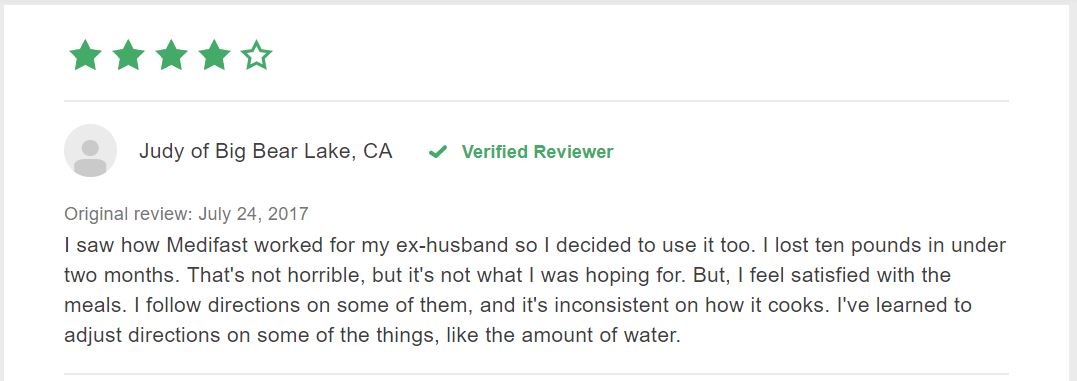The image size is (1077, 381).
Task: Click the empty fifth rating star
Action: click(x=257, y=55)
